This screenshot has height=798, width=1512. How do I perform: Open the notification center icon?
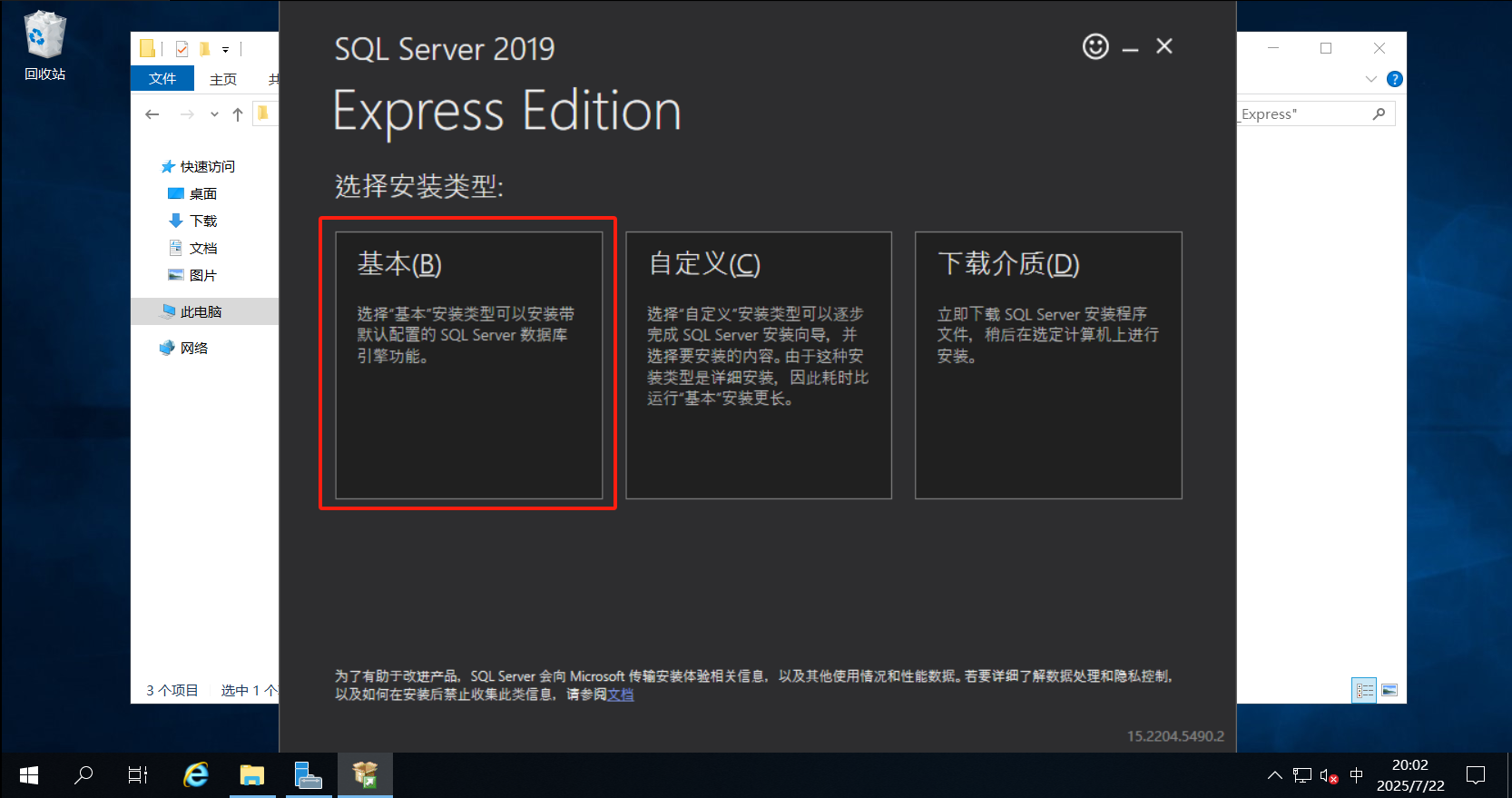1476,775
